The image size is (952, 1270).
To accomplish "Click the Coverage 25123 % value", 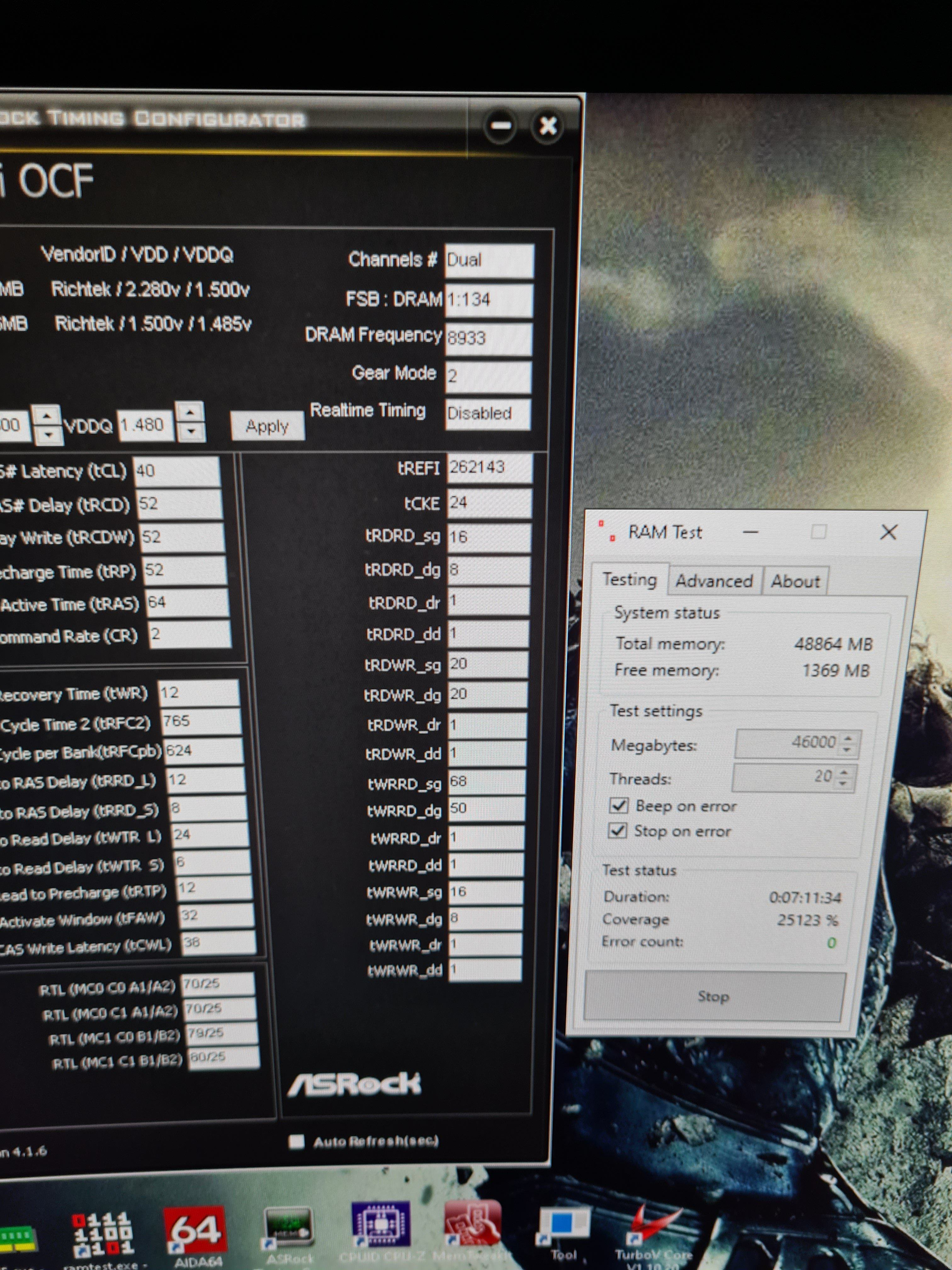I will point(807,920).
